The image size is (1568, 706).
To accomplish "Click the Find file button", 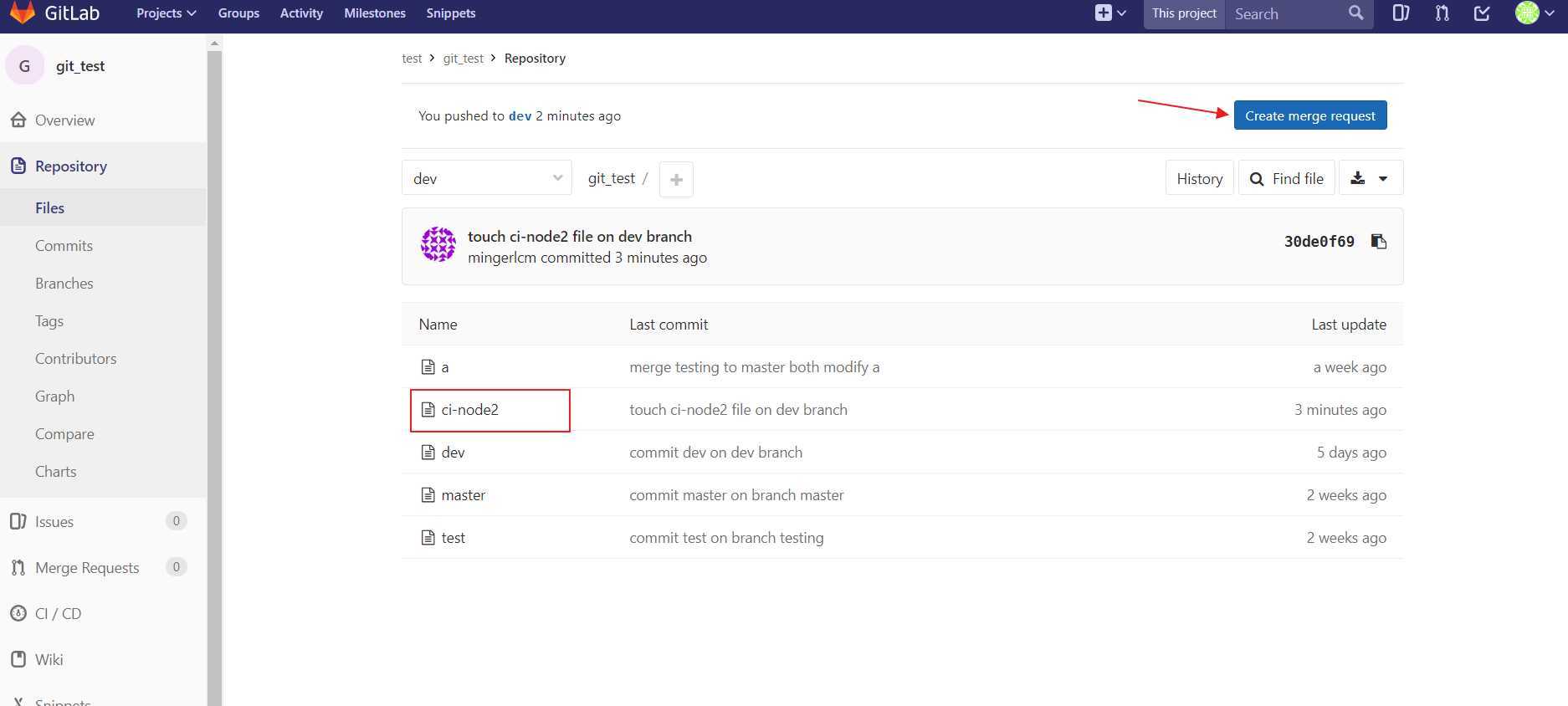I will (1286, 178).
